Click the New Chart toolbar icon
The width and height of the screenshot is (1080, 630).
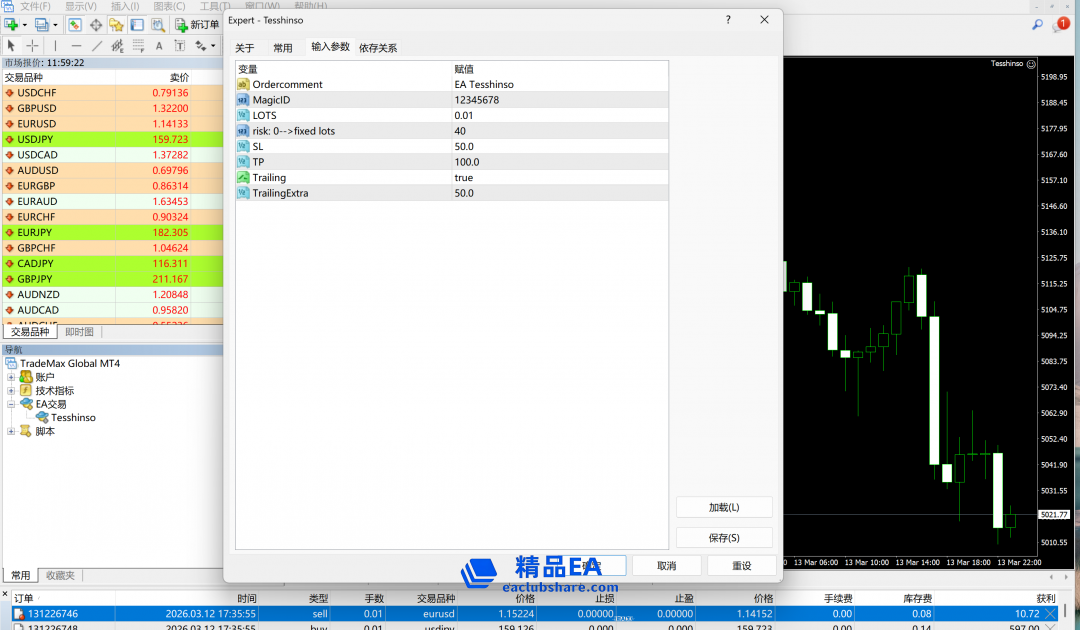[x=12, y=24]
